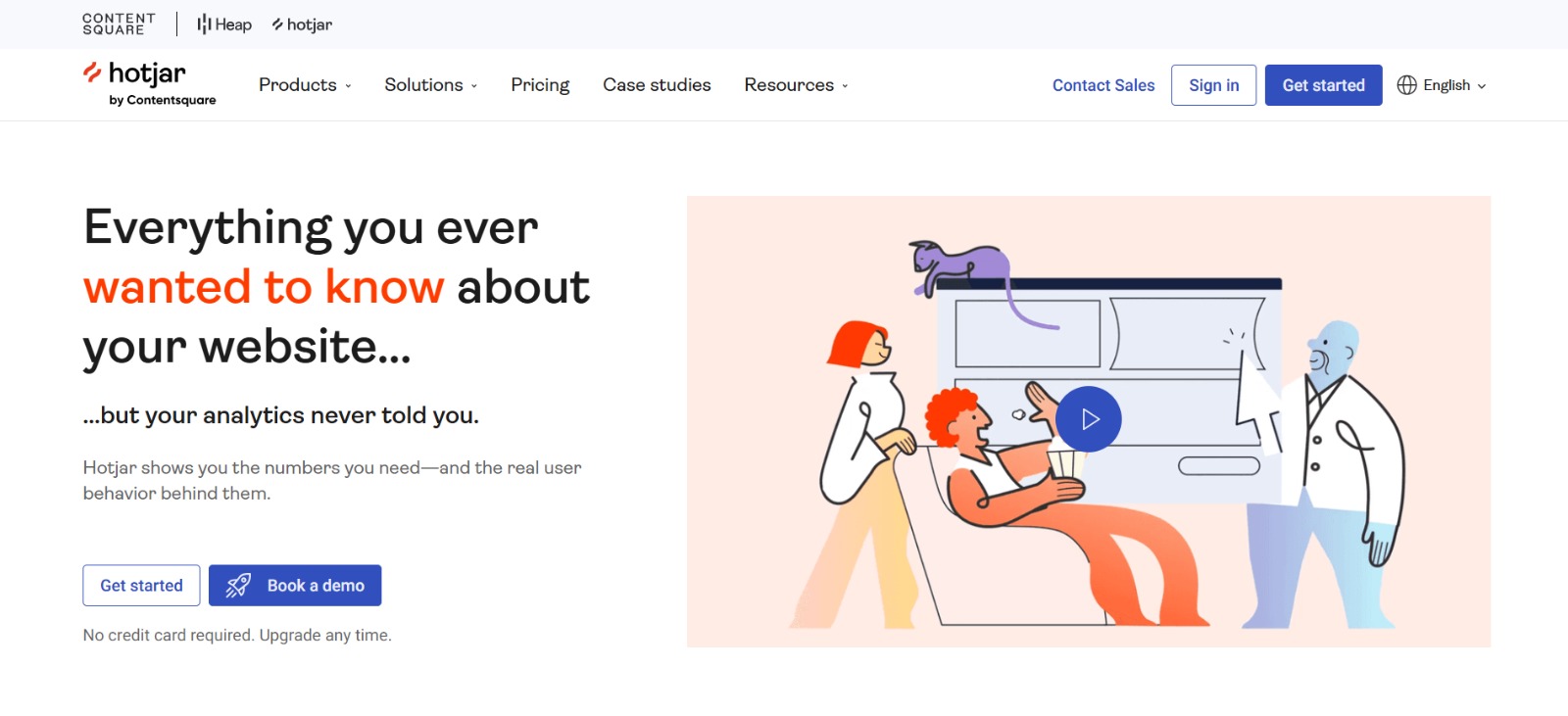
Task: Click the Book a demo button
Action: pos(295,586)
